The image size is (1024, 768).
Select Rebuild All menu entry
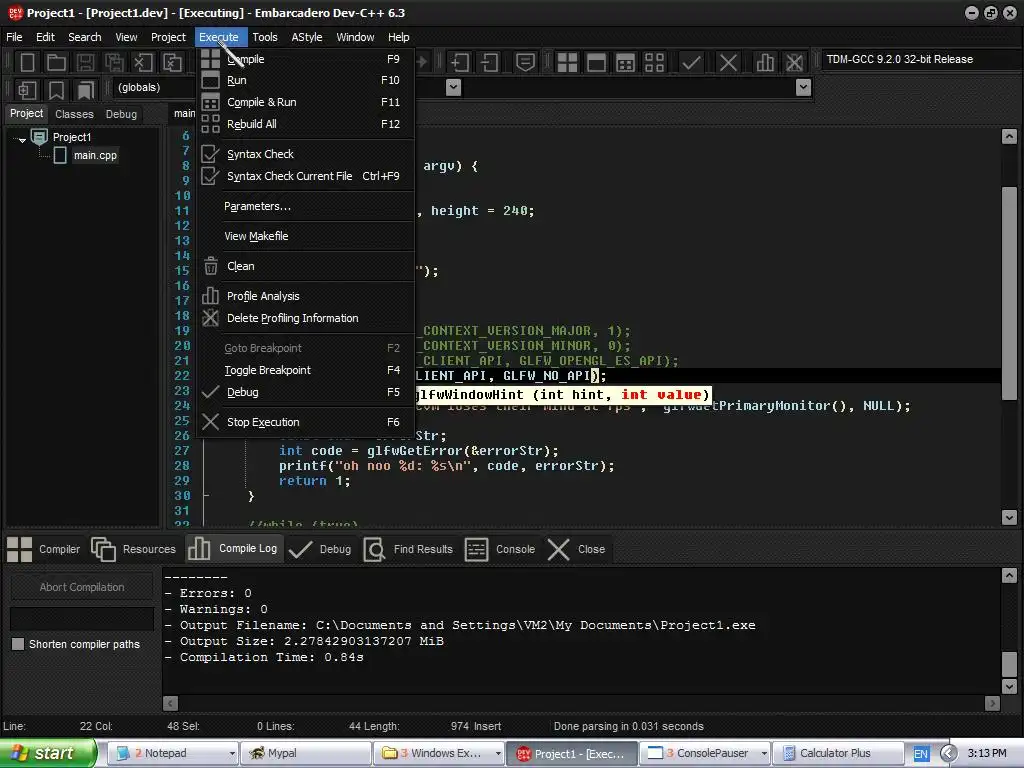(x=306, y=124)
